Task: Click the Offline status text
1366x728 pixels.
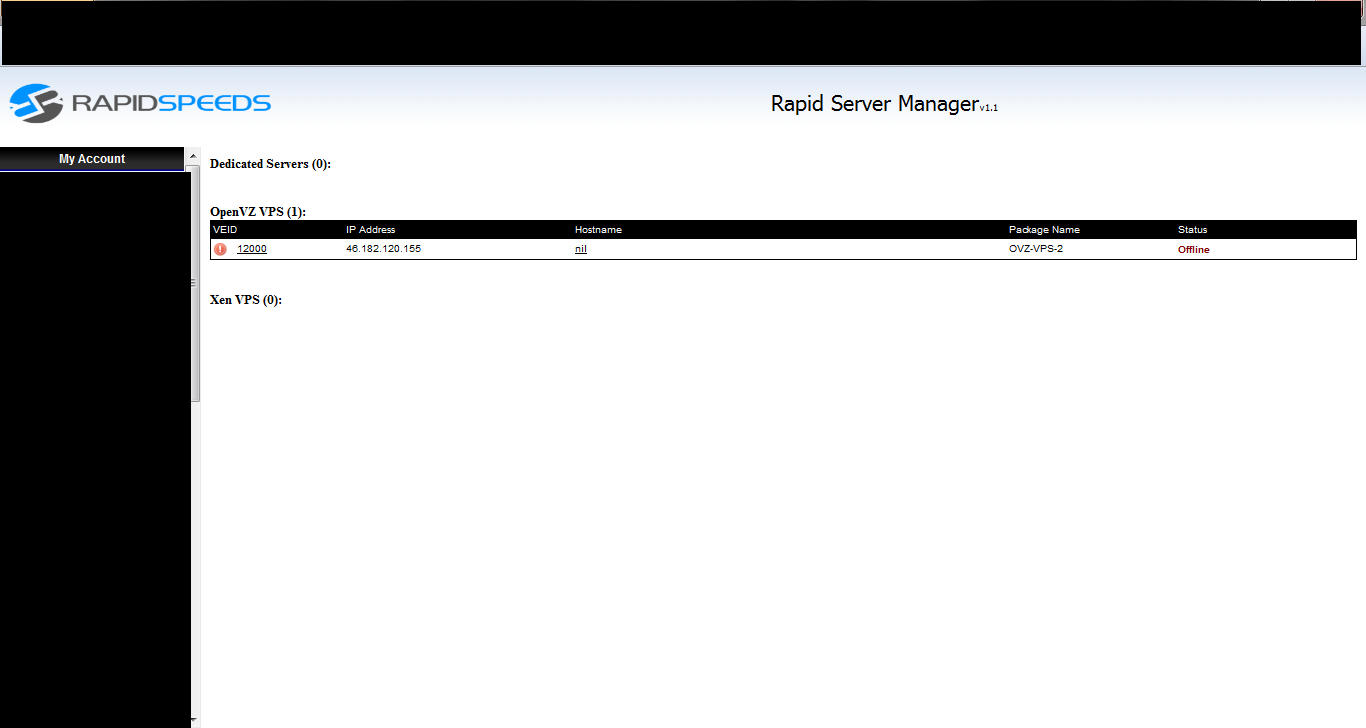Action: click(1193, 250)
